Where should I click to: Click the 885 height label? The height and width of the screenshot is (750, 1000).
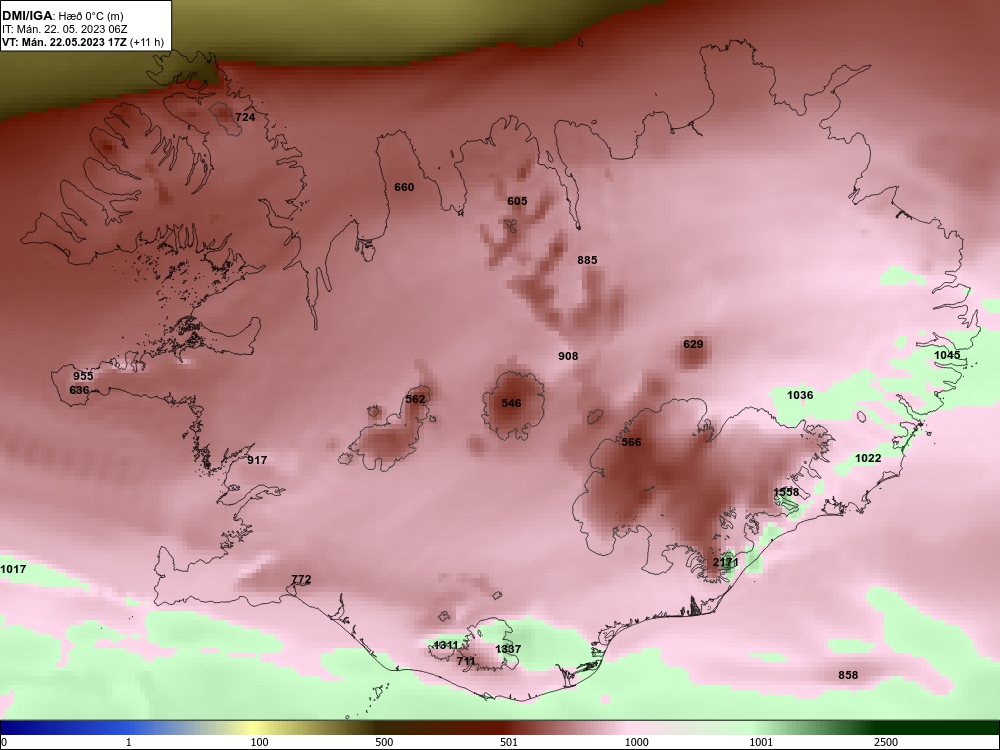(587, 260)
